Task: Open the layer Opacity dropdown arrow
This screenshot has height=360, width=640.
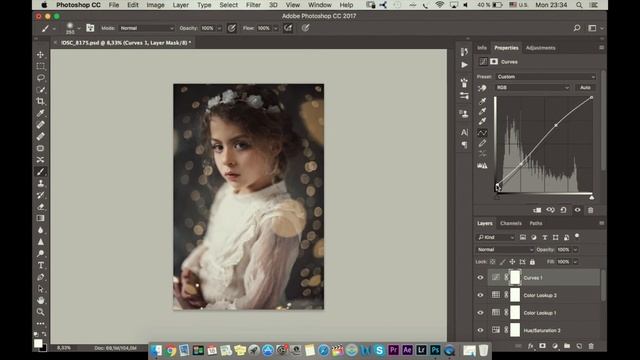Action: [x=576, y=249]
